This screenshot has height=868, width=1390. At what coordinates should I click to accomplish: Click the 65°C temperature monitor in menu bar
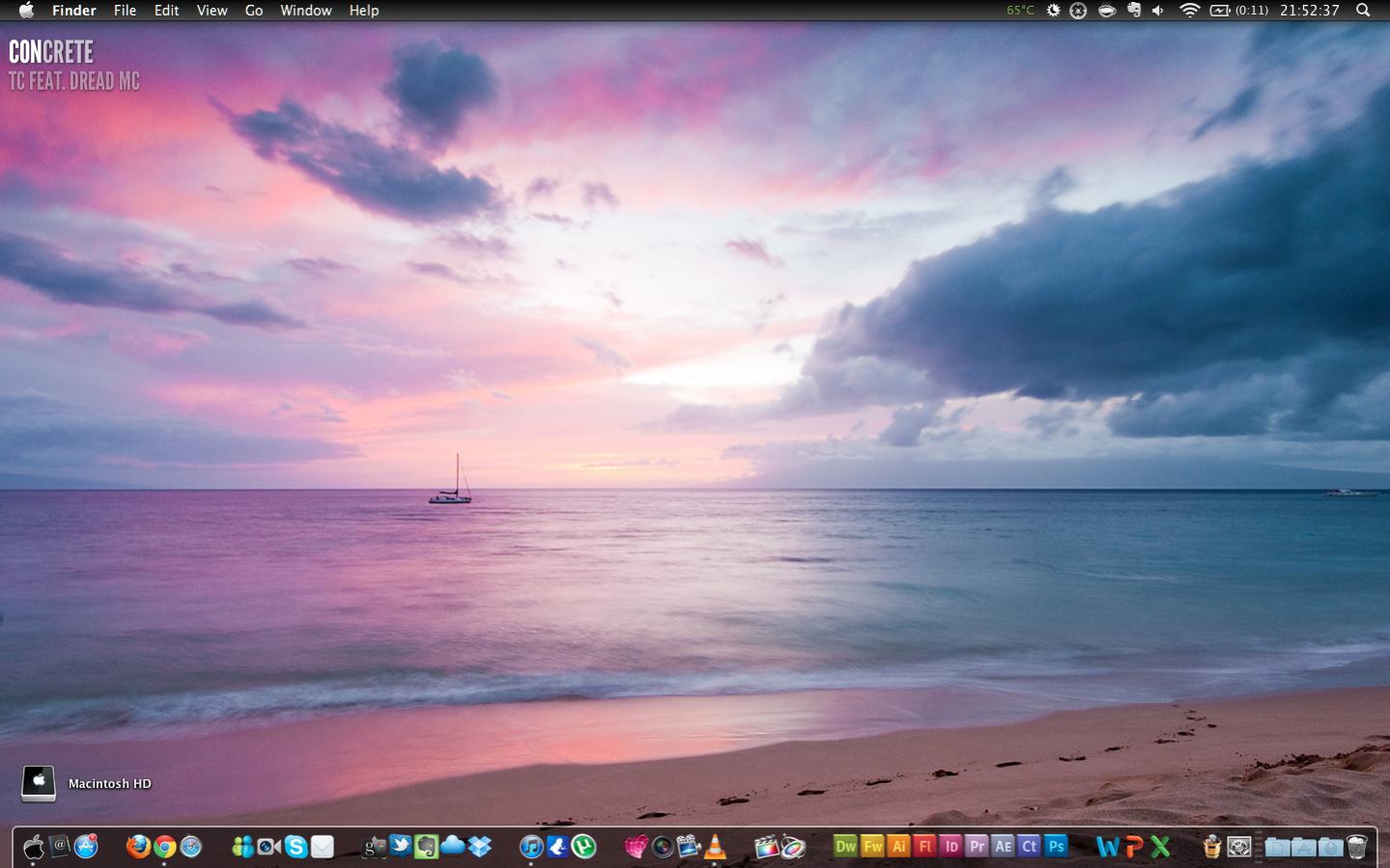pyautogui.click(x=1020, y=10)
